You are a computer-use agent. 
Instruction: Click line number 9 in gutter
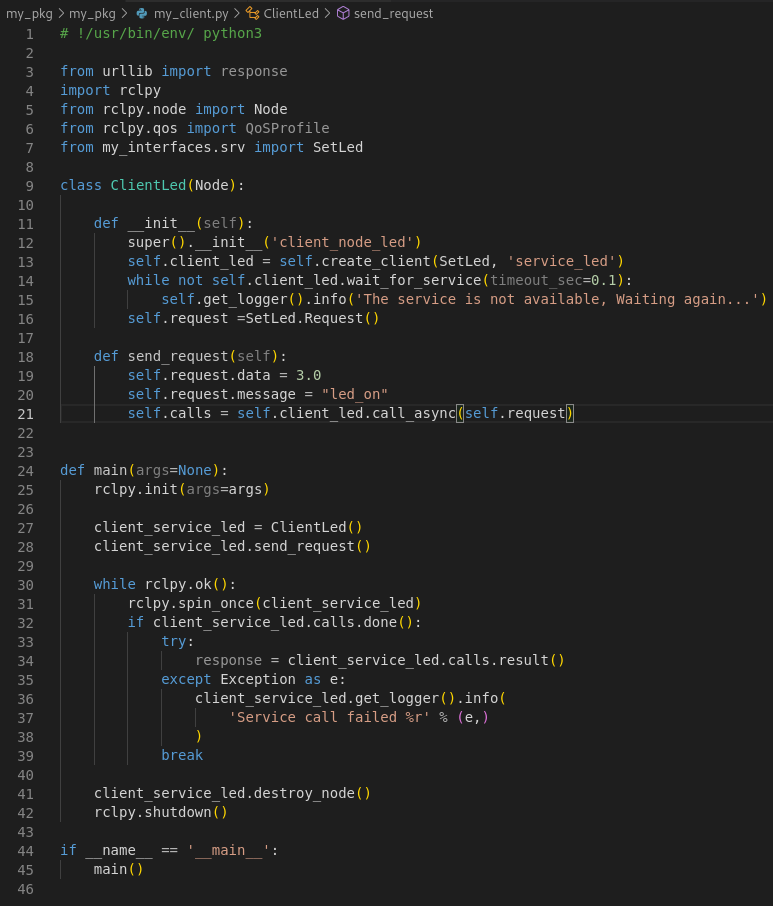(x=29, y=186)
